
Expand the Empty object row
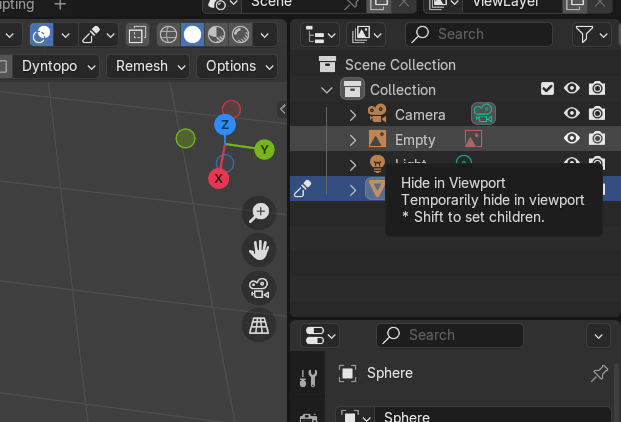tap(352, 140)
